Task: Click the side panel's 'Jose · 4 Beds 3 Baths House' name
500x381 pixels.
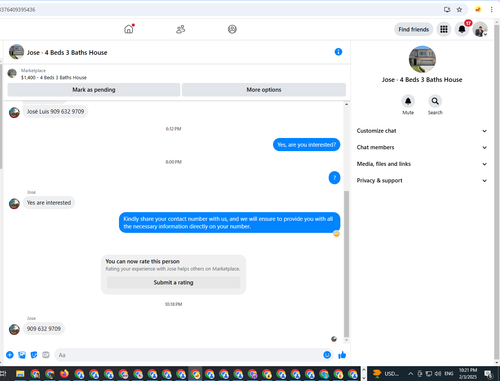Action: pos(422,80)
